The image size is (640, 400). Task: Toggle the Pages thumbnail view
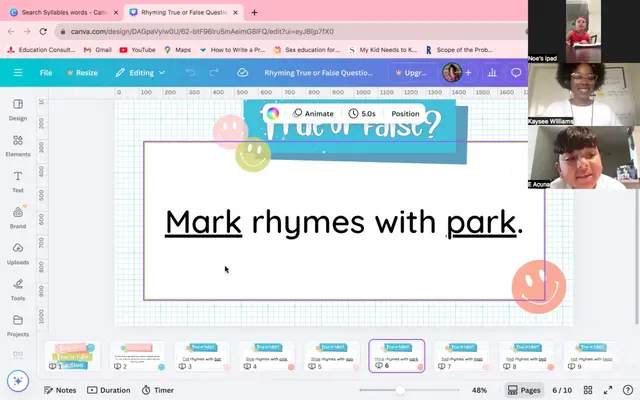(x=524, y=390)
